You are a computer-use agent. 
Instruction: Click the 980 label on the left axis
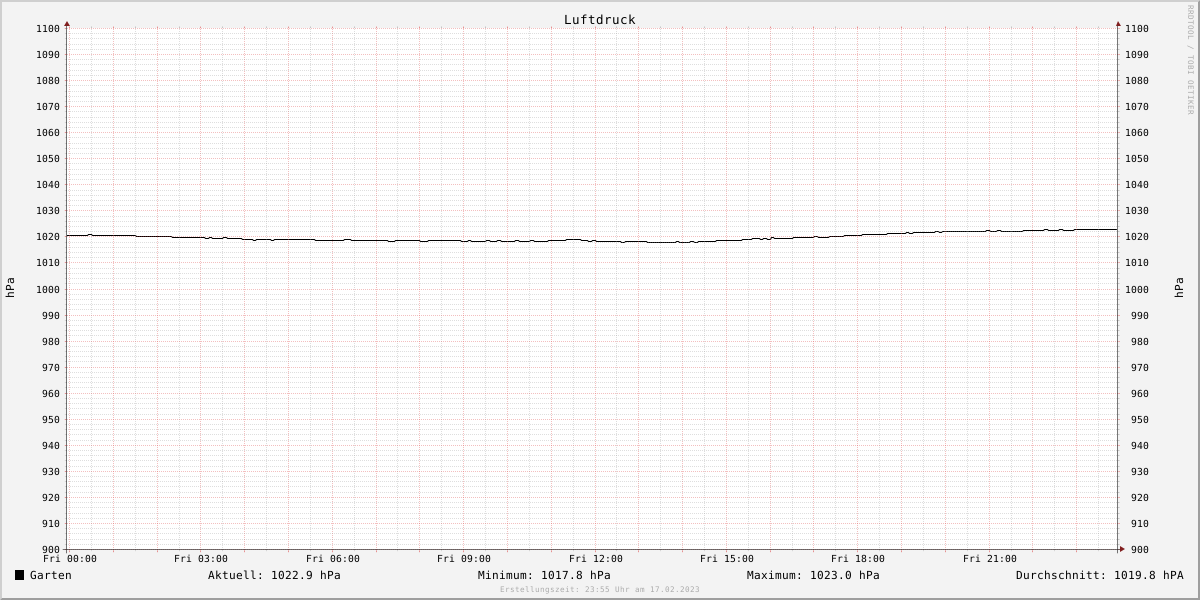pyautogui.click(x=51, y=342)
